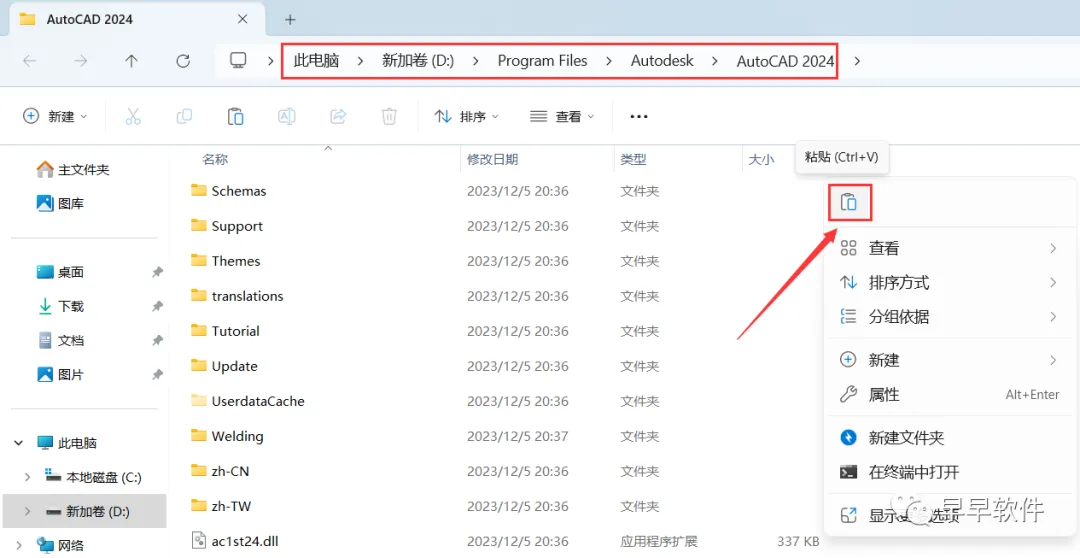Click the Forward navigation arrow
The height and width of the screenshot is (558, 1080).
click(x=81, y=61)
